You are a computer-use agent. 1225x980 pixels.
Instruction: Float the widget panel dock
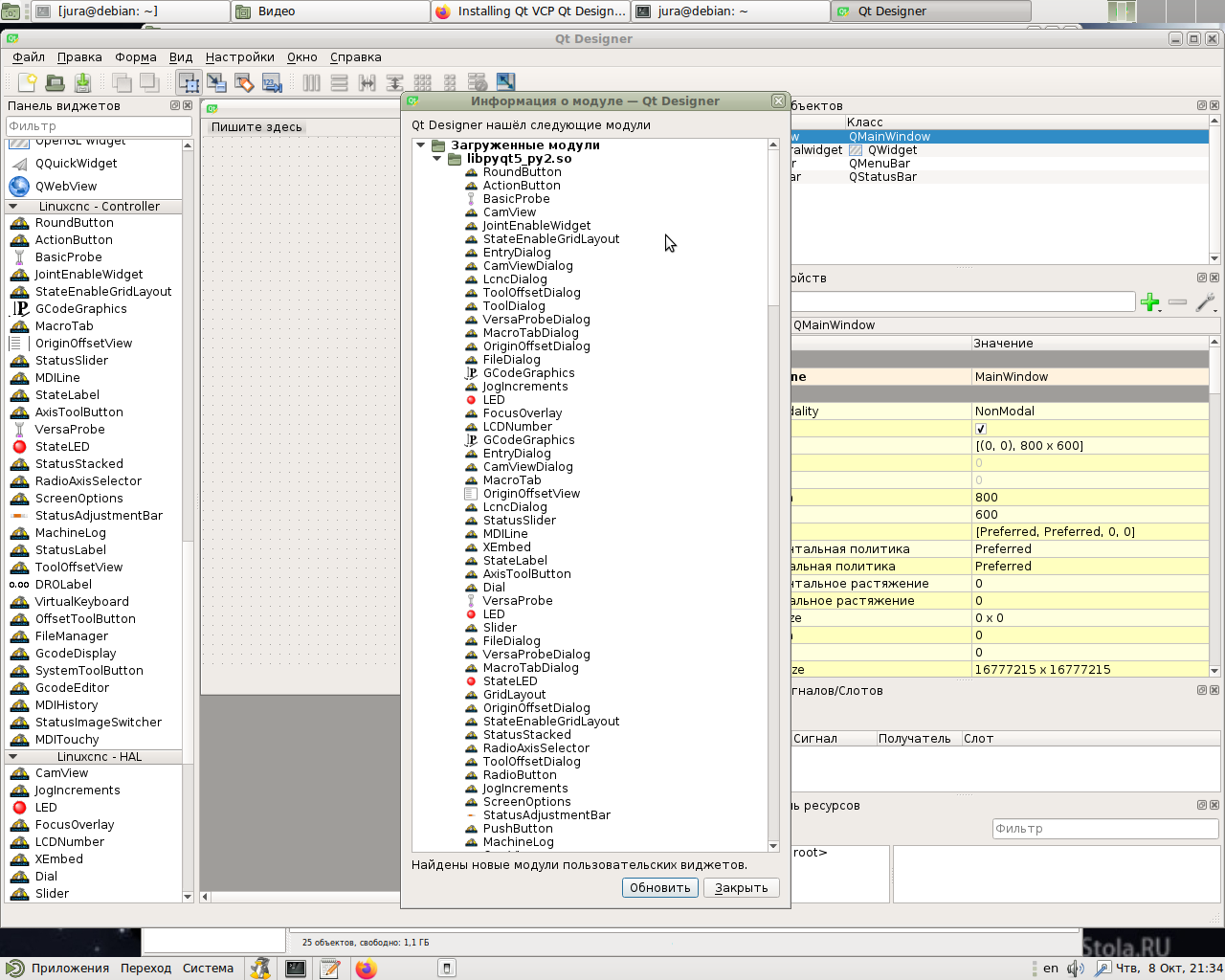(175, 105)
